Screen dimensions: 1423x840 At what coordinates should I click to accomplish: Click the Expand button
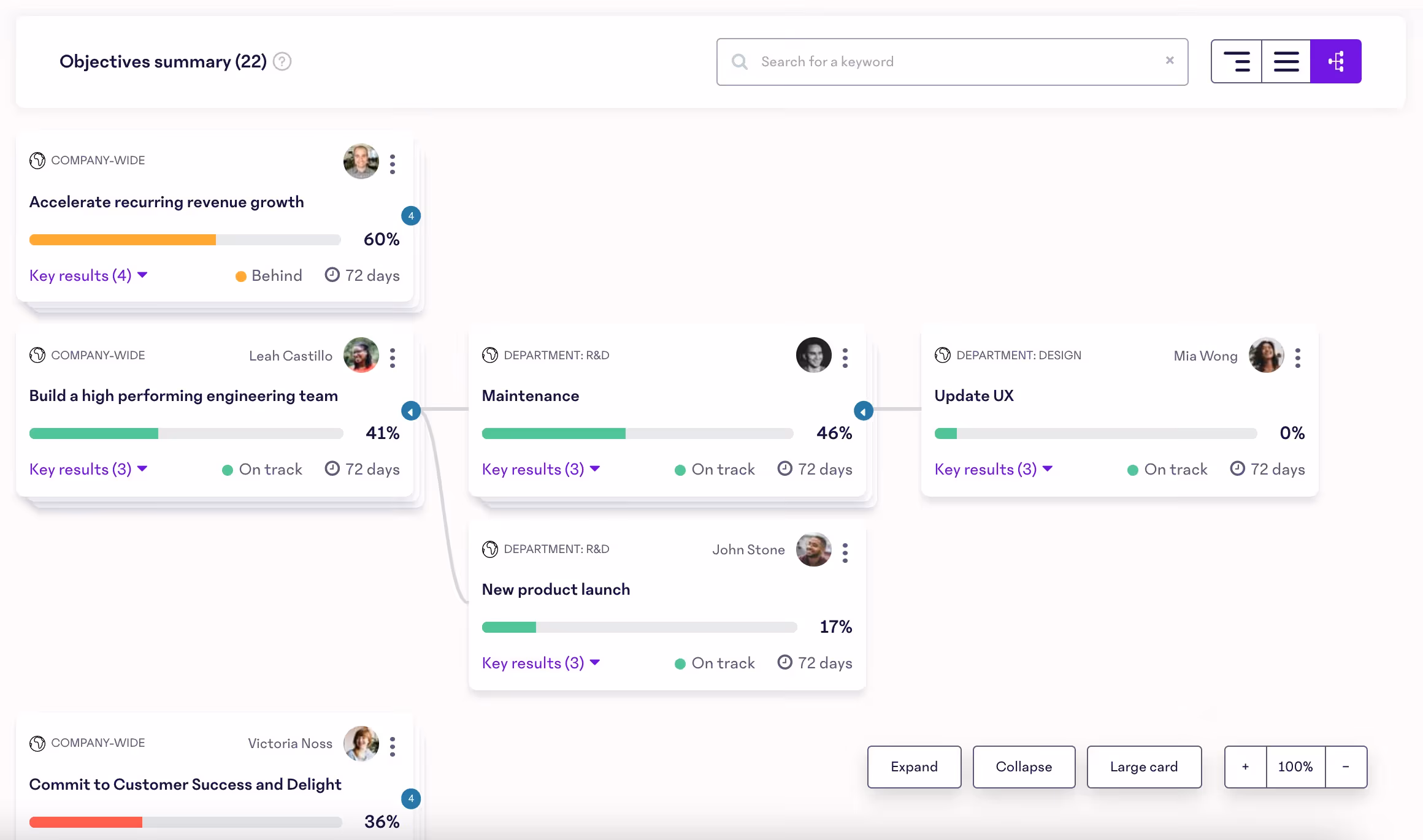click(914, 766)
